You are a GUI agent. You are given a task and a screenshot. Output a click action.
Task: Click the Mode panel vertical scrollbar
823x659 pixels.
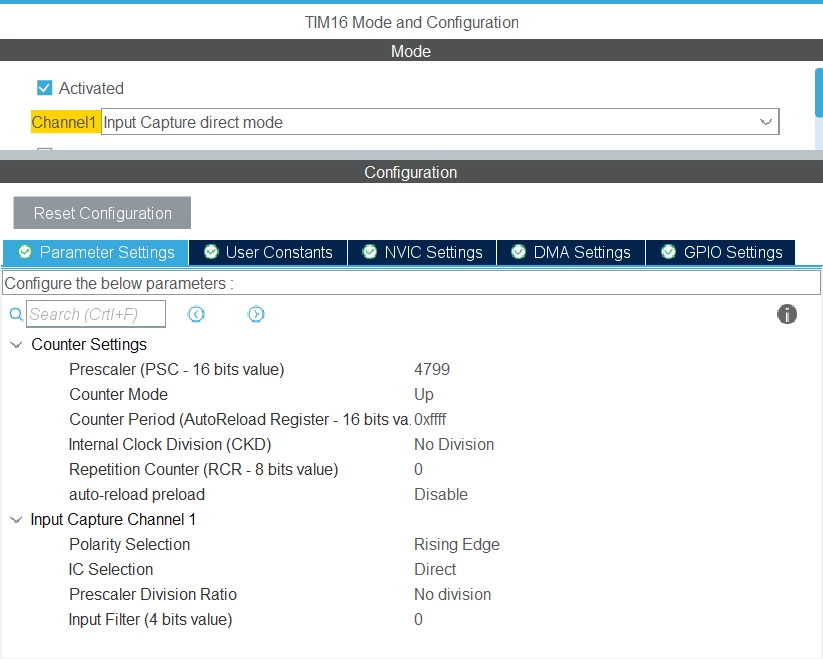tap(819, 93)
